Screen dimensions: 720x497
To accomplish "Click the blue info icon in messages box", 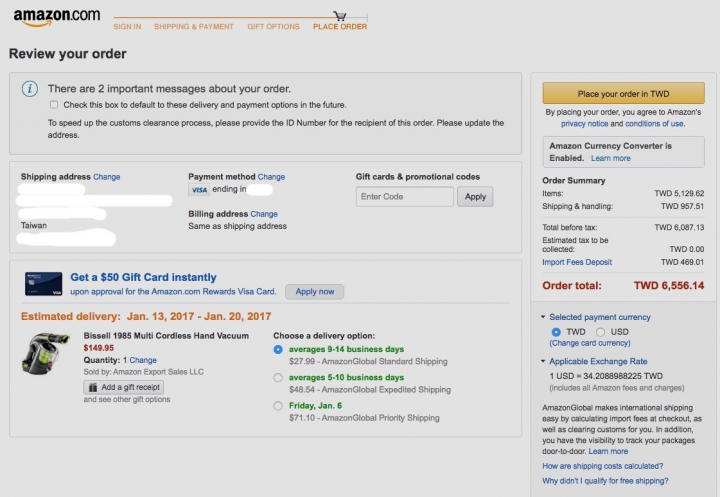I will pyautogui.click(x=30, y=89).
